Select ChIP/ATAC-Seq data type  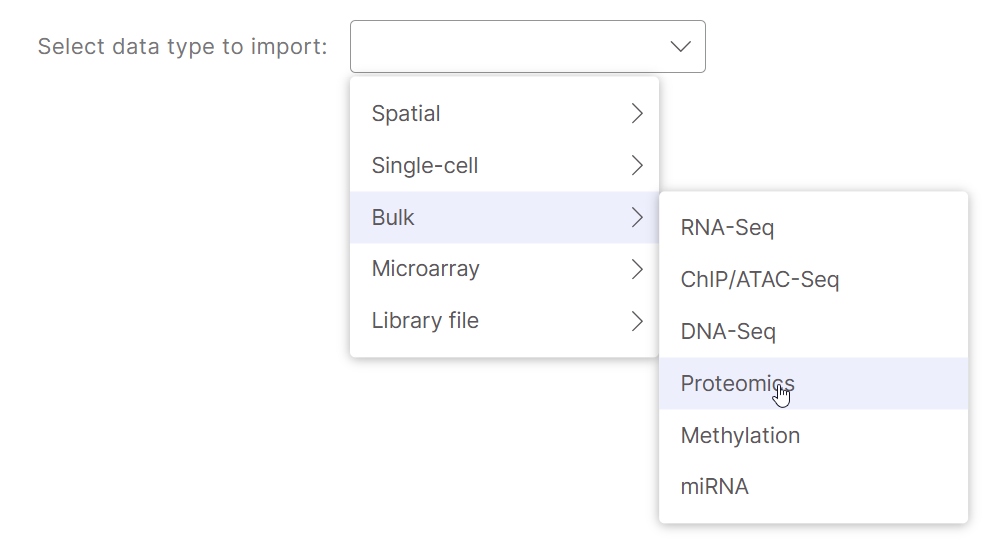(759, 280)
